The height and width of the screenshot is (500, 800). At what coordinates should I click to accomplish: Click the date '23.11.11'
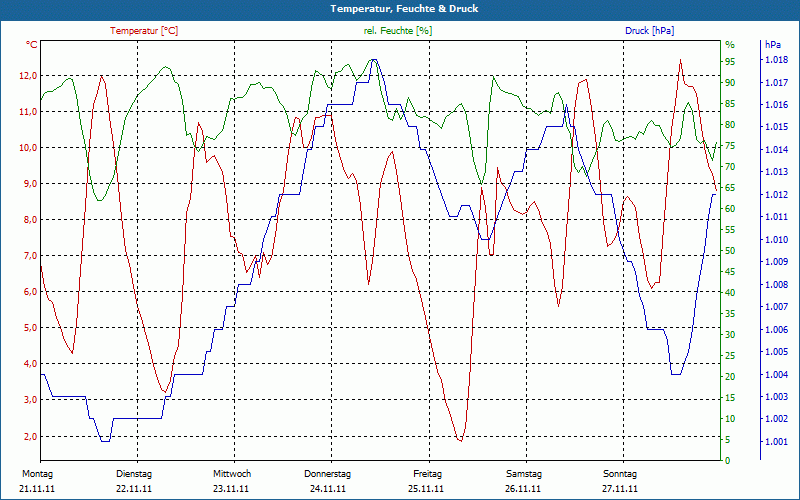pyautogui.click(x=231, y=489)
